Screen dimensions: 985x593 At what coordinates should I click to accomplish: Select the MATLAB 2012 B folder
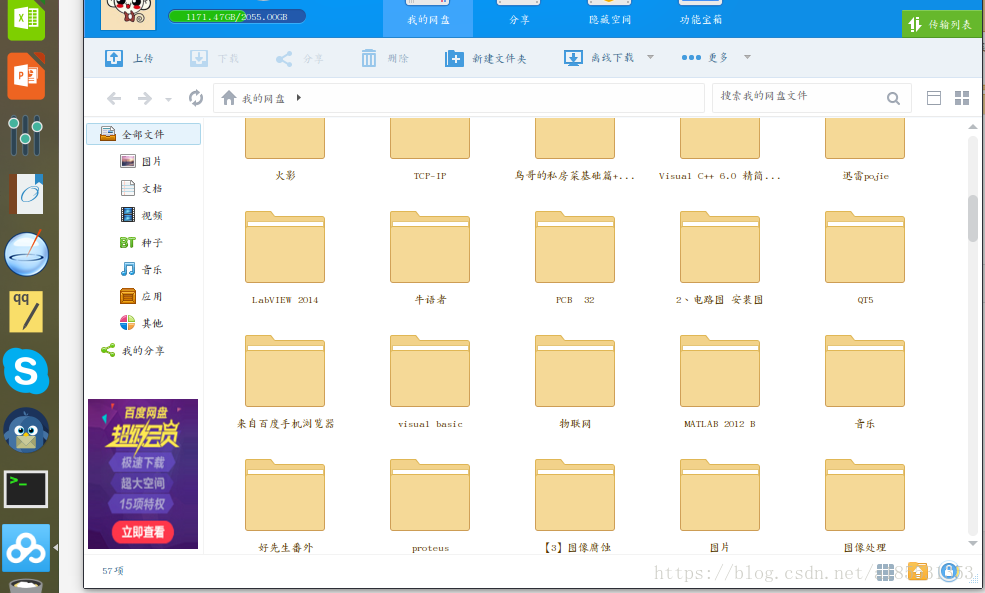coord(720,372)
